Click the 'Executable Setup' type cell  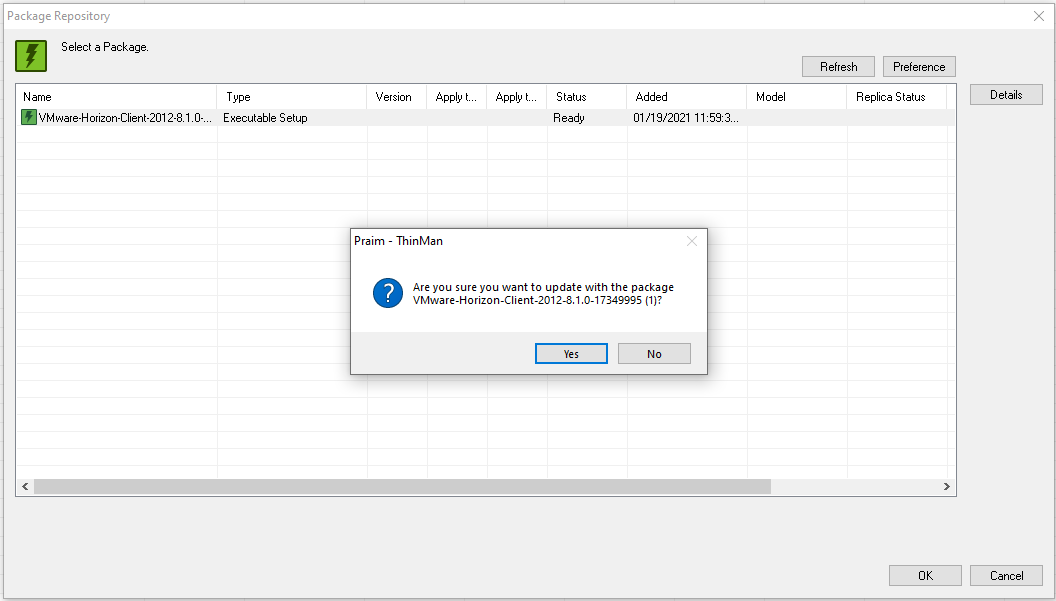click(x=265, y=118)
